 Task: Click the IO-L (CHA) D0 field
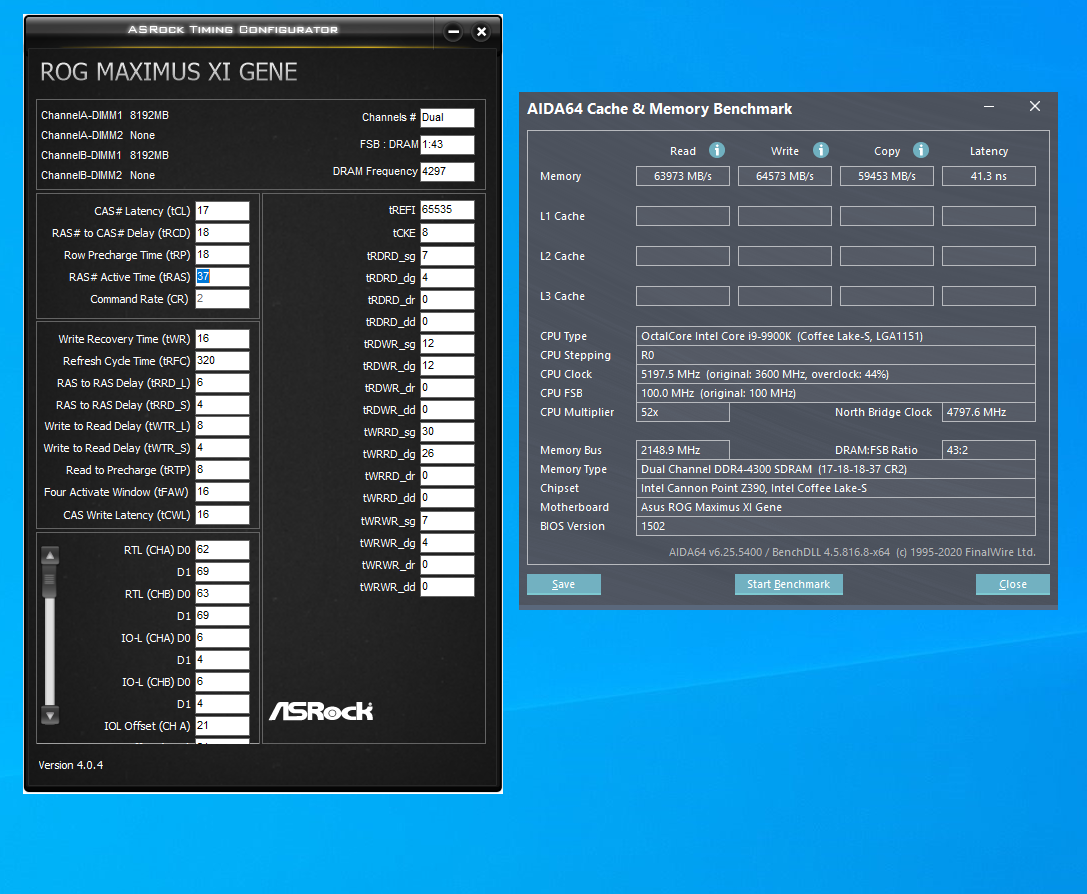pyautogui.click(x=222, y=638)
